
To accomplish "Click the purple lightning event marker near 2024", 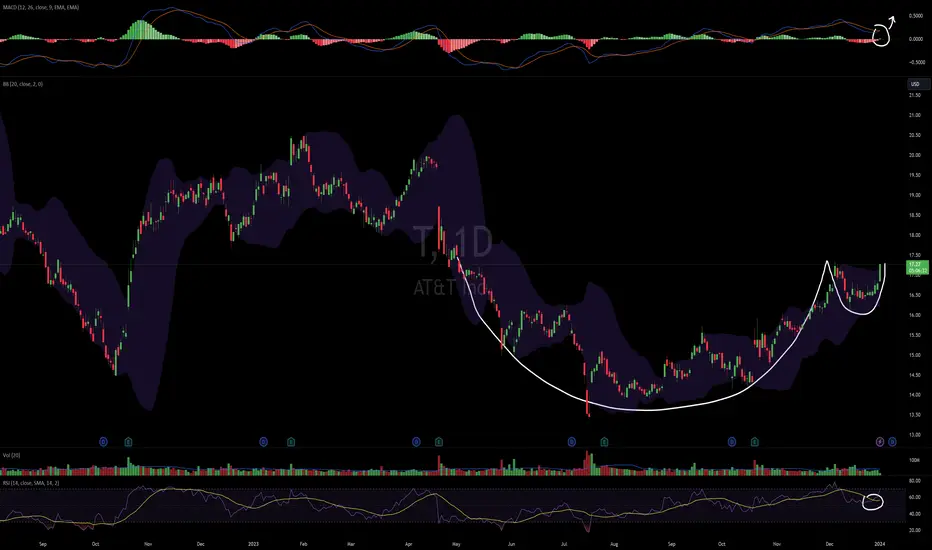I will pyautogui.click(x=880, y=442).
